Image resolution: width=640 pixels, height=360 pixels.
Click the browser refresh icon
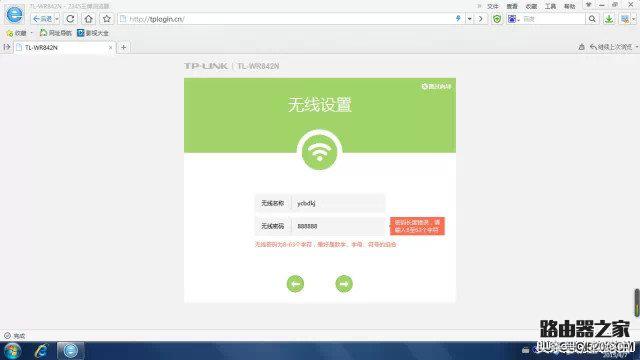70,19
